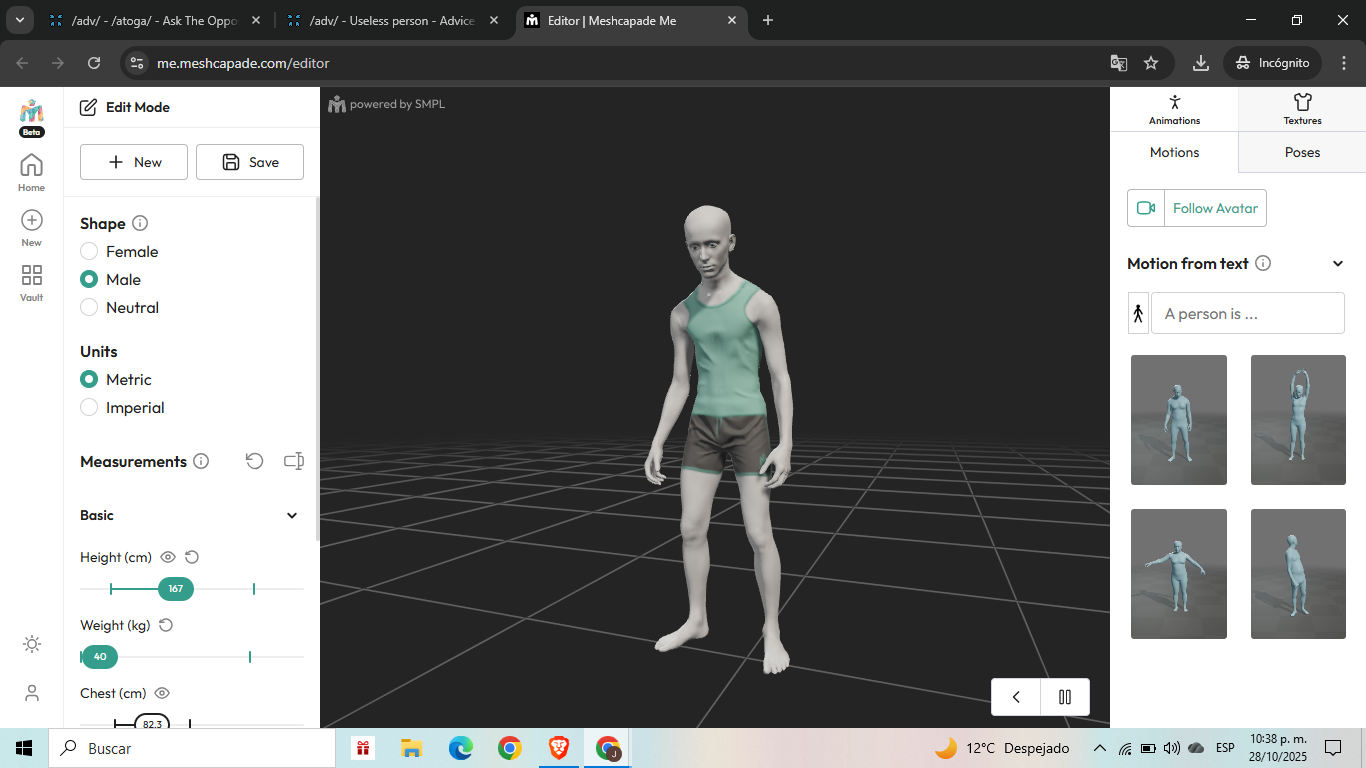Click the walking person icon beside text prompt
1366x768 pixels.
point(1138,313)
